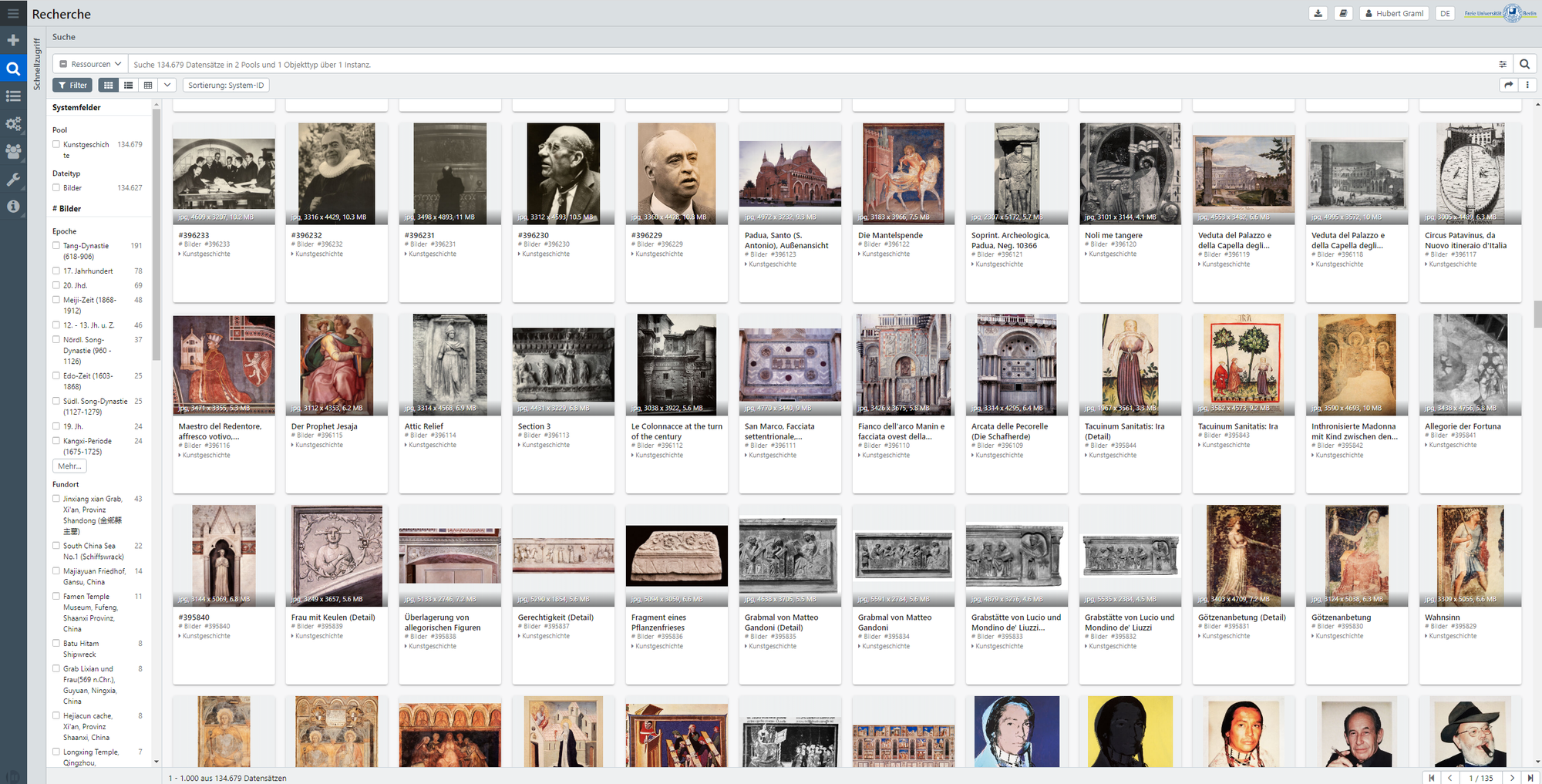Screen dimensions: 1542x784
Task: Open the Schnellzugriff side panel
Action: (36, 64)
